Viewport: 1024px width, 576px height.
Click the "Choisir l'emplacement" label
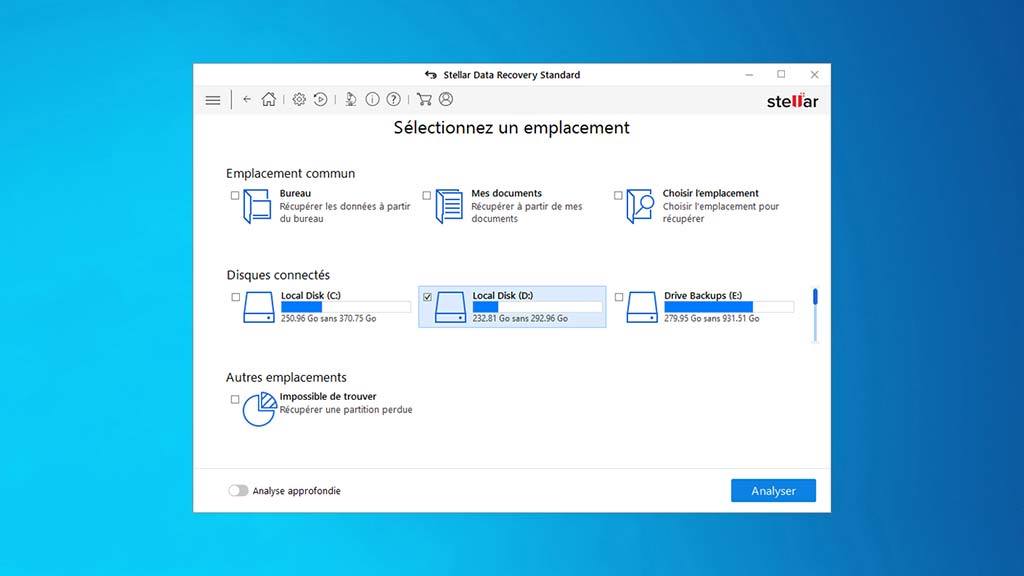click(711, 193)
